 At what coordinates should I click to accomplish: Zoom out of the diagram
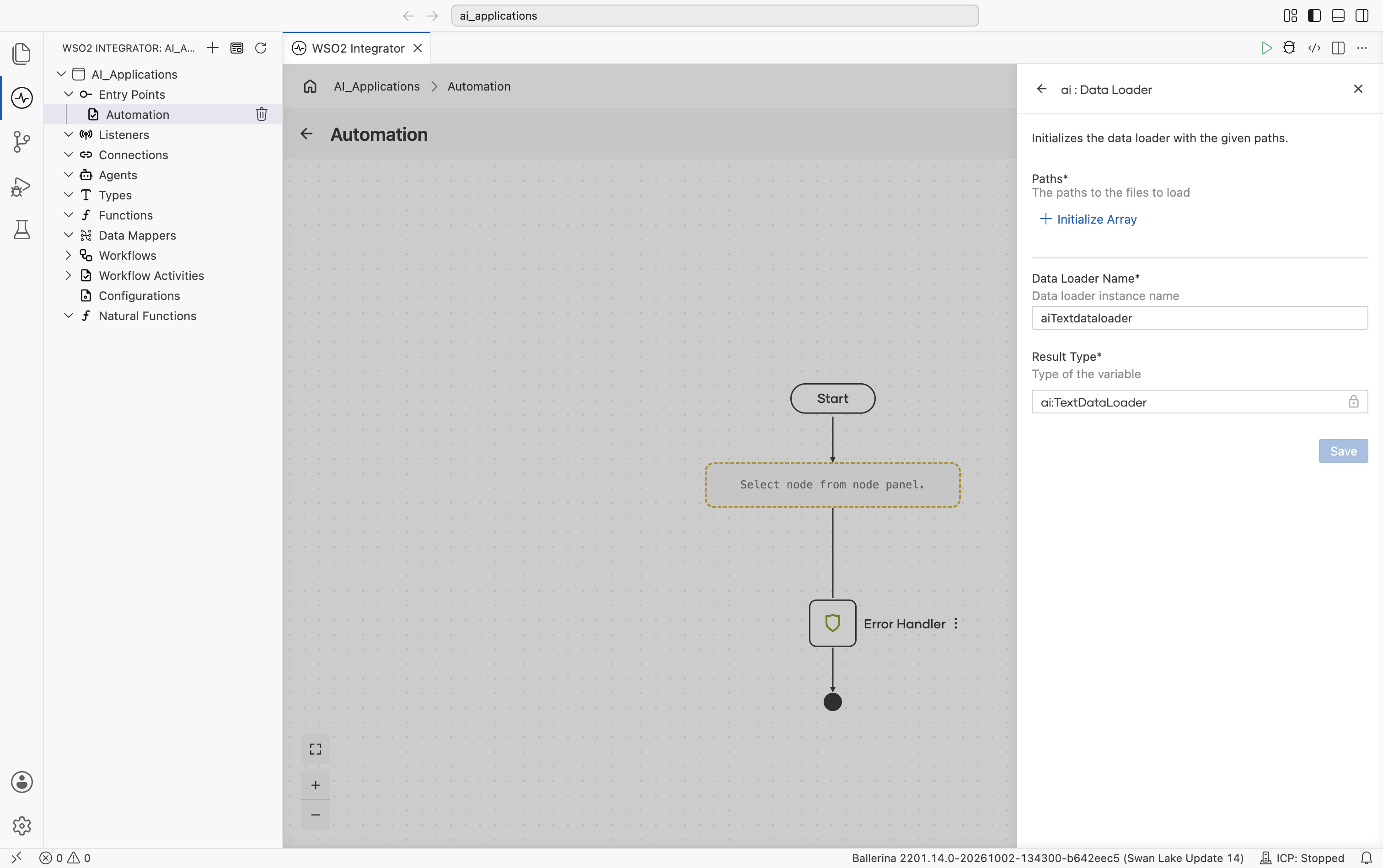click(315, 814)
